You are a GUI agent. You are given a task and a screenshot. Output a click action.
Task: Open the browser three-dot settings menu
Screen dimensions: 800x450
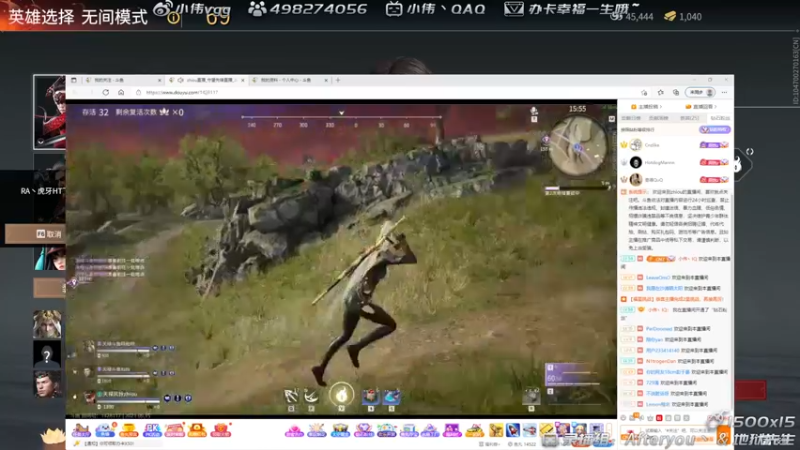point(724,92)
